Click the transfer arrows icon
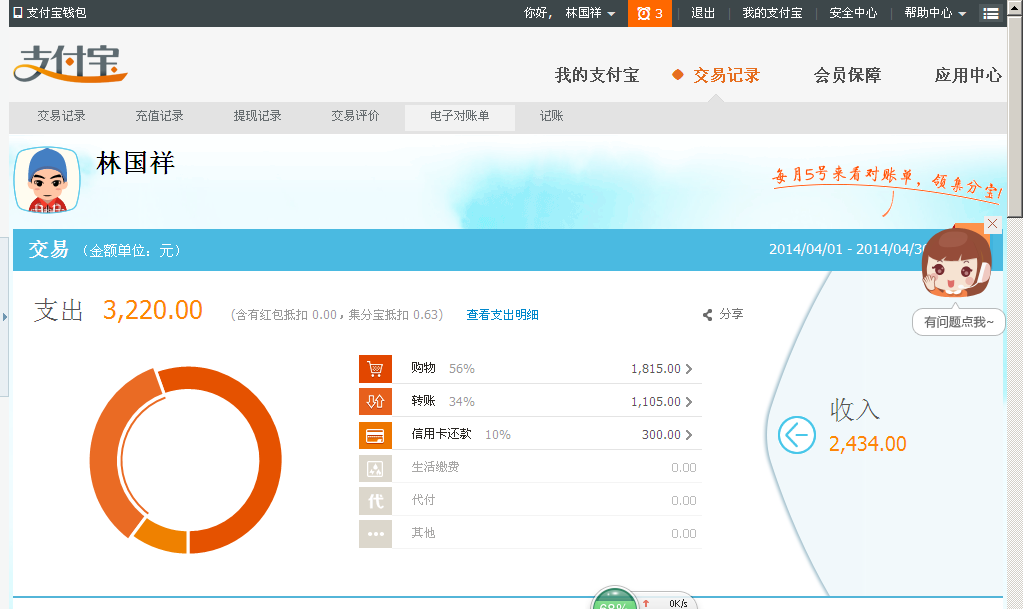Image resolution: width=1023 pixels, height=609 pixels. [x=375, y=402]
